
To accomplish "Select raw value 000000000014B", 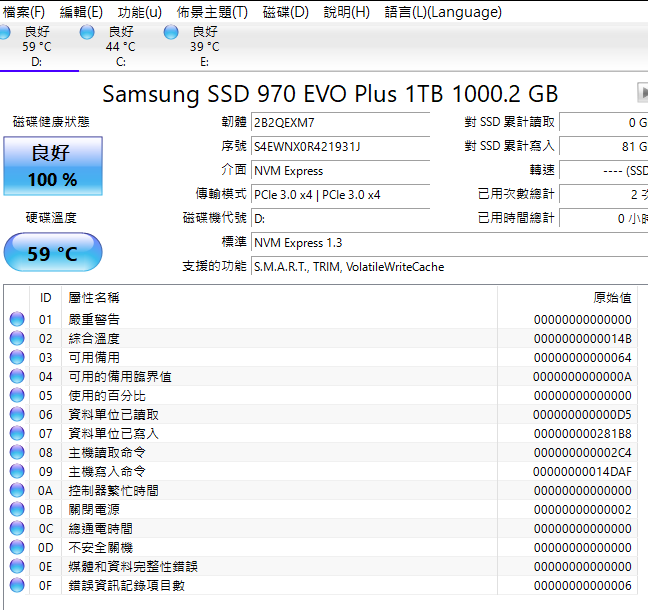I will (583, 339).
